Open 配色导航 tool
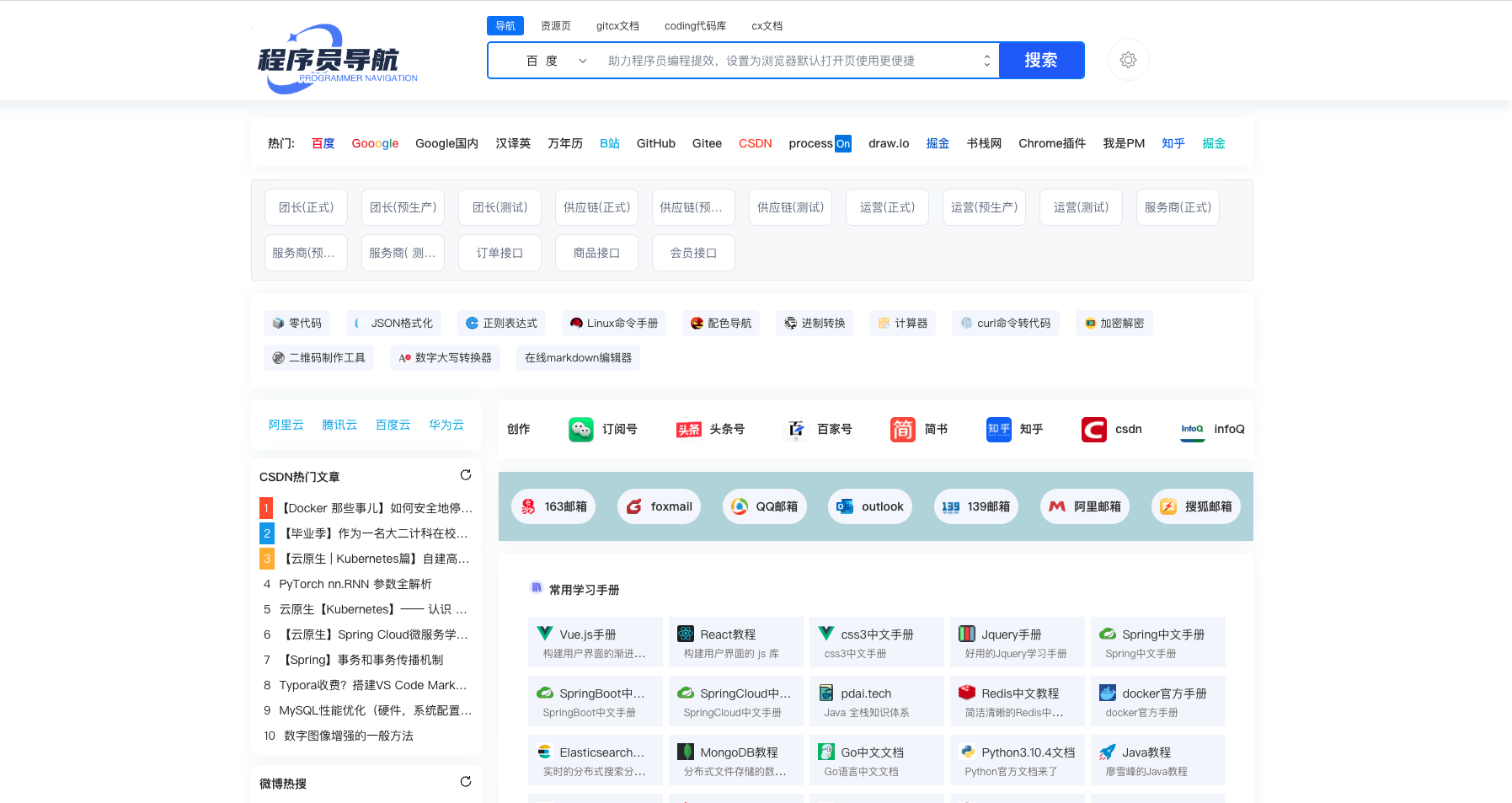 click(x=721, y=323)
